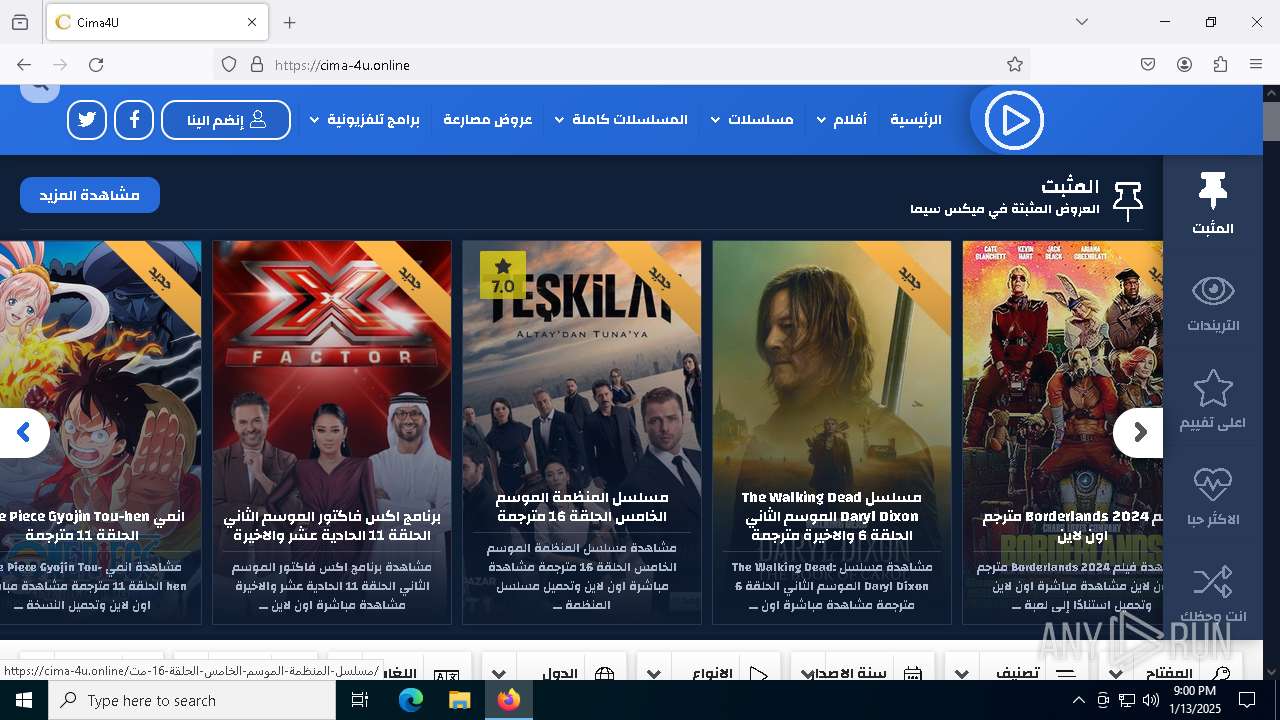Screen dimensions: 1280x720
Task: Open a new browser tab
Action: (290, 22)
